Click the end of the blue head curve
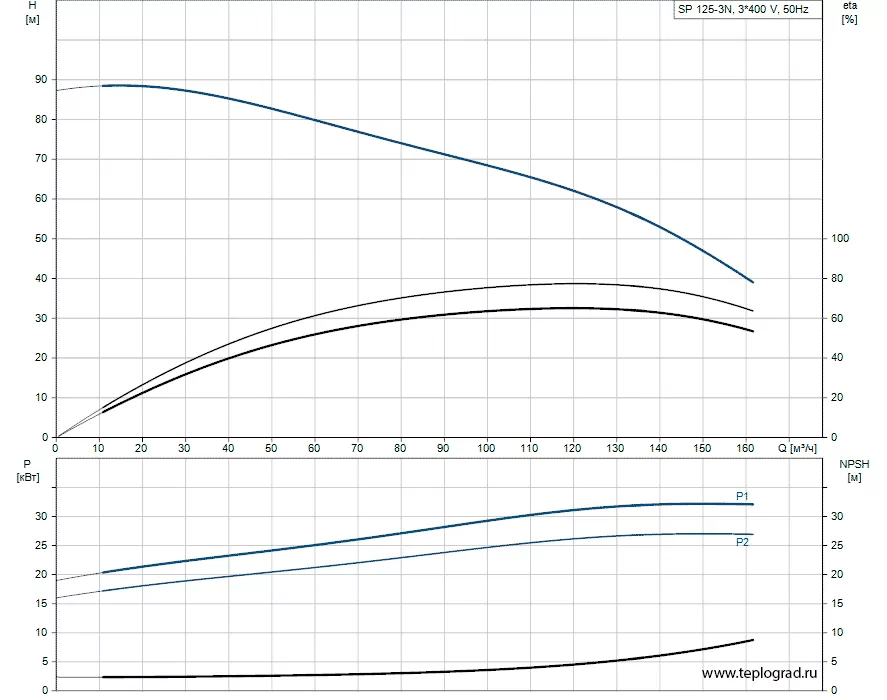 pyautogui.click(x=752, y=282)
